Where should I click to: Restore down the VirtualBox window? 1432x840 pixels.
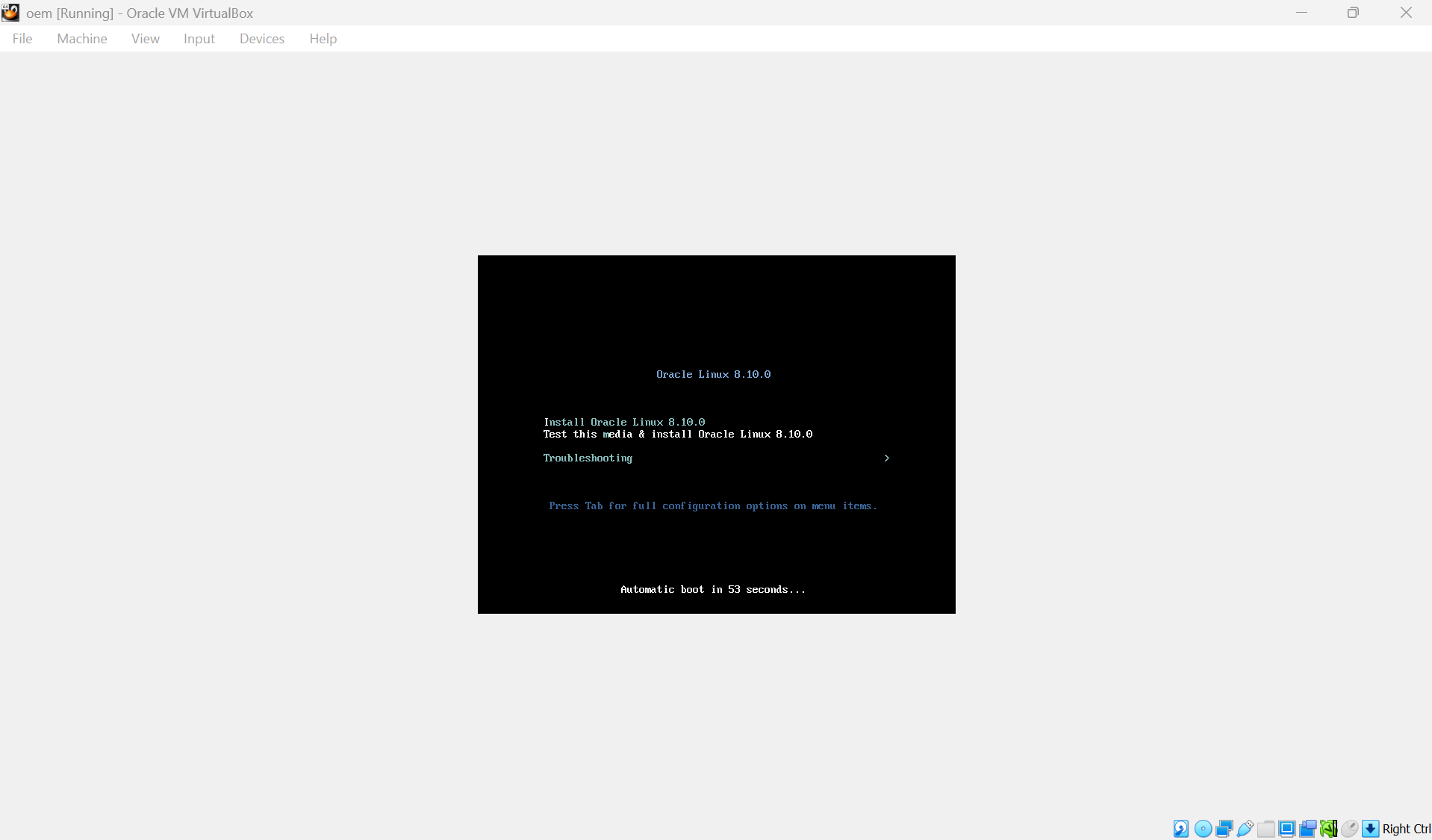(x=1353, y=13)
